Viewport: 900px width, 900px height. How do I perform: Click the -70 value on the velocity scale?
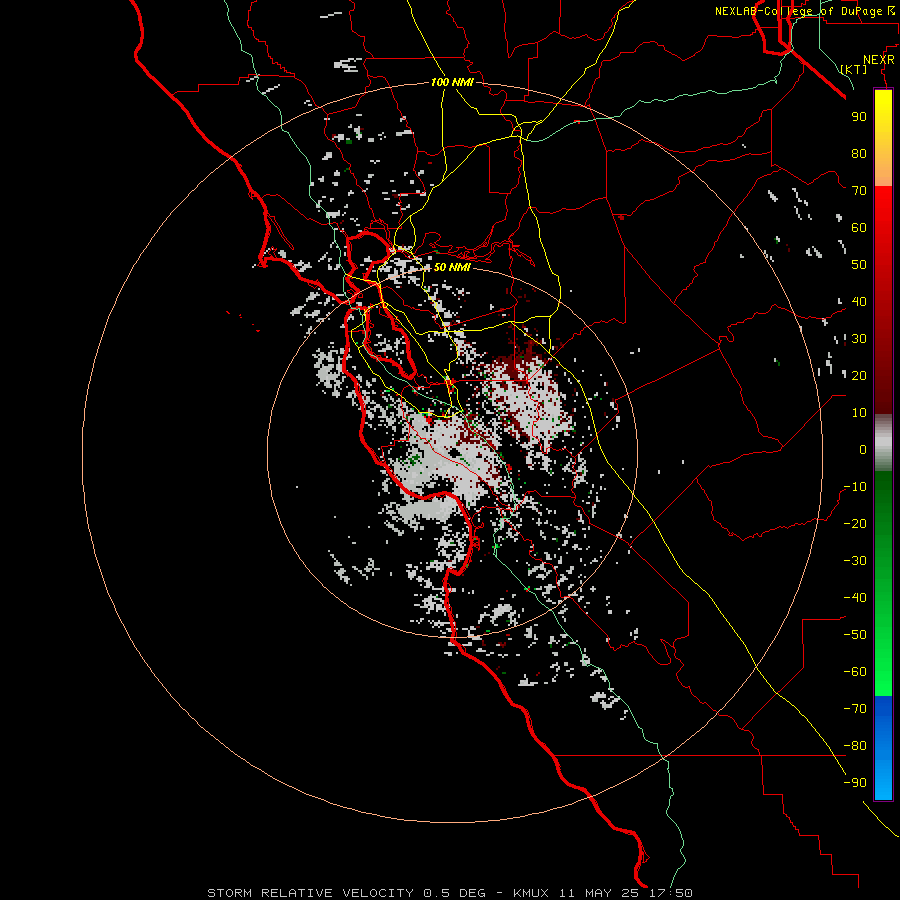[x=855, y=709]
